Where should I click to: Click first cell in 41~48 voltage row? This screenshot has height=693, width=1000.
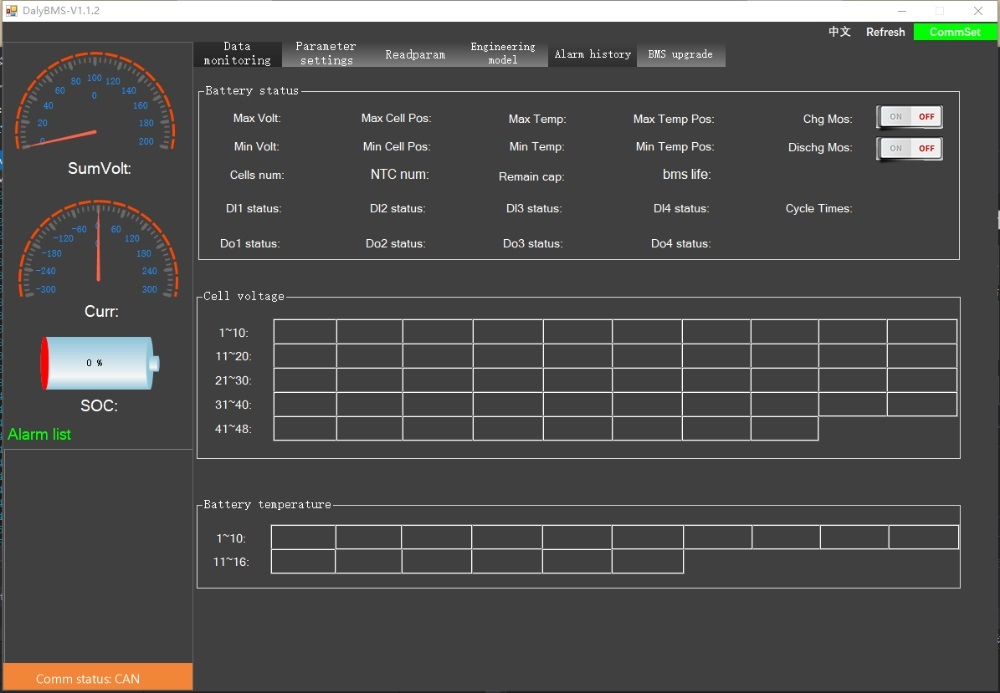(x=305, y=429)
